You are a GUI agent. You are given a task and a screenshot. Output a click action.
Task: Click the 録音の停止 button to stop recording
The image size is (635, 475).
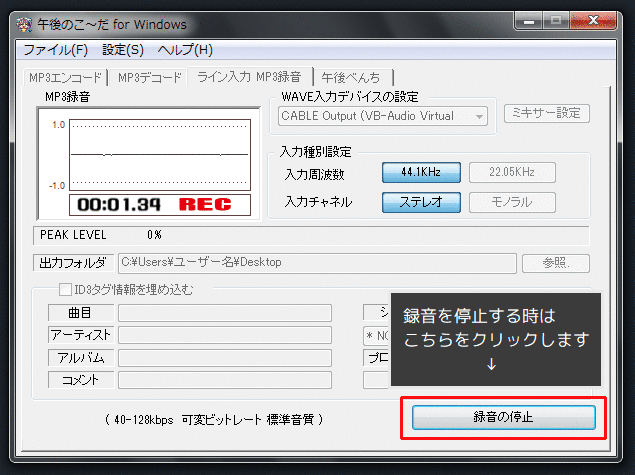click(x=503, y=416)
